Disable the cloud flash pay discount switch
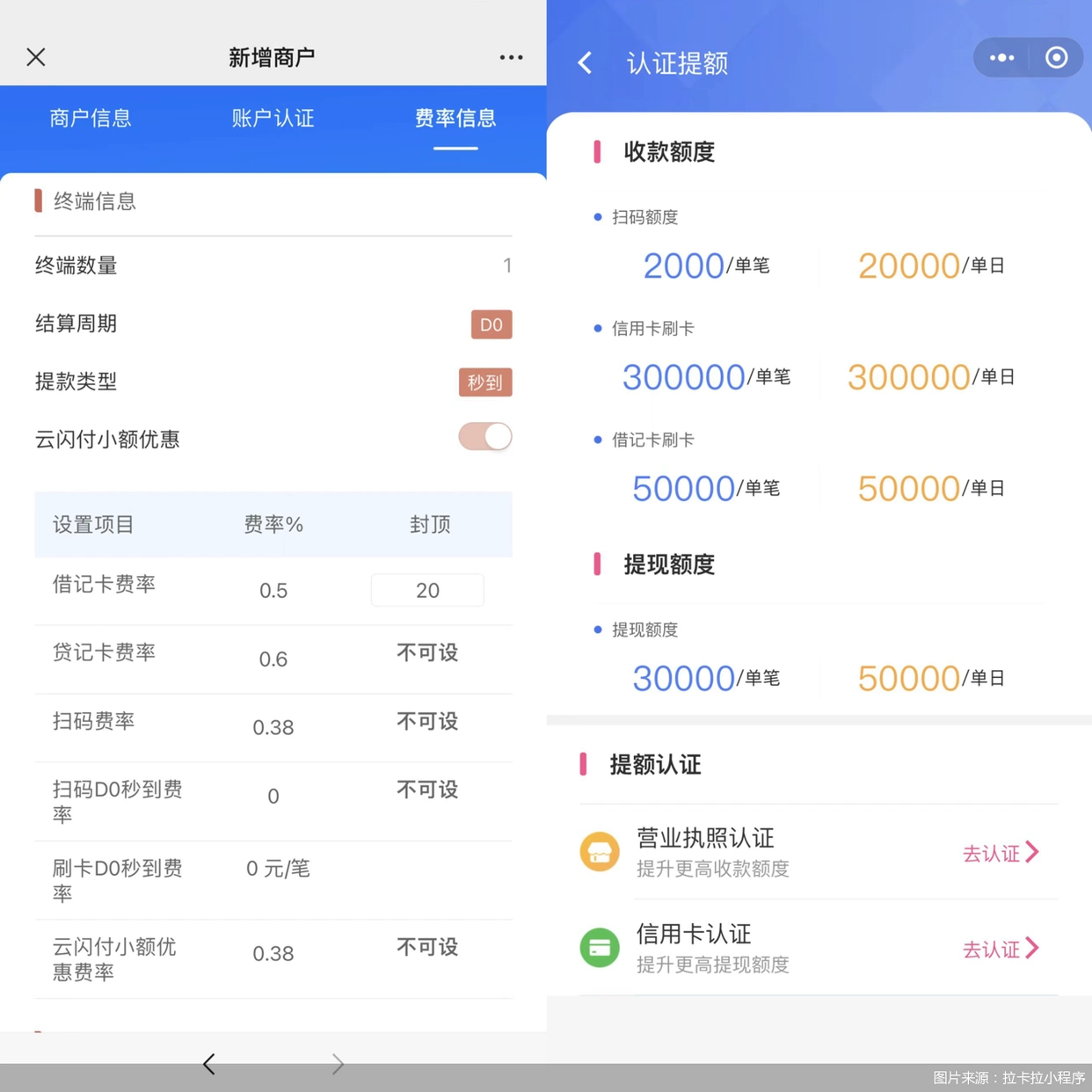Screen dimensions: 1092x1092 click(x=484, y=437)
